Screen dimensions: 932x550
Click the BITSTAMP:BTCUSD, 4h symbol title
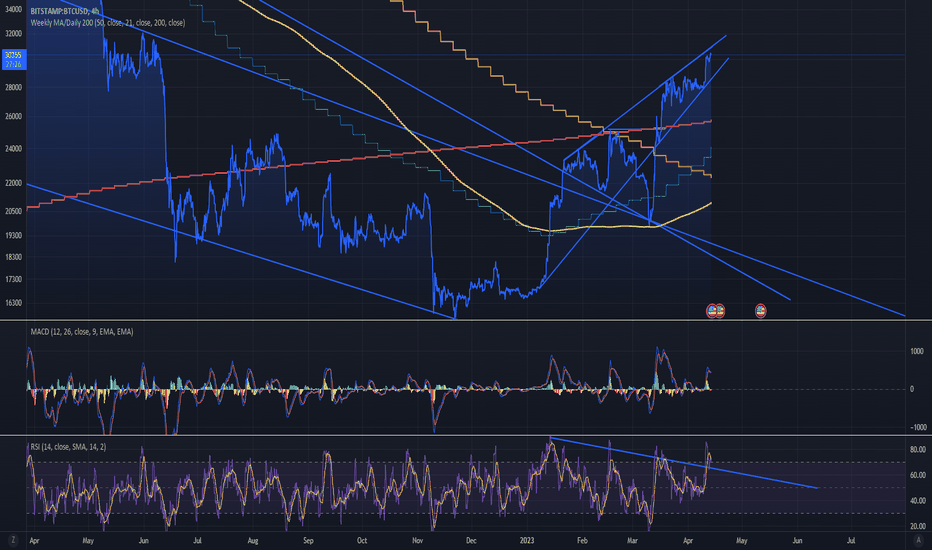tap(65, 11)
